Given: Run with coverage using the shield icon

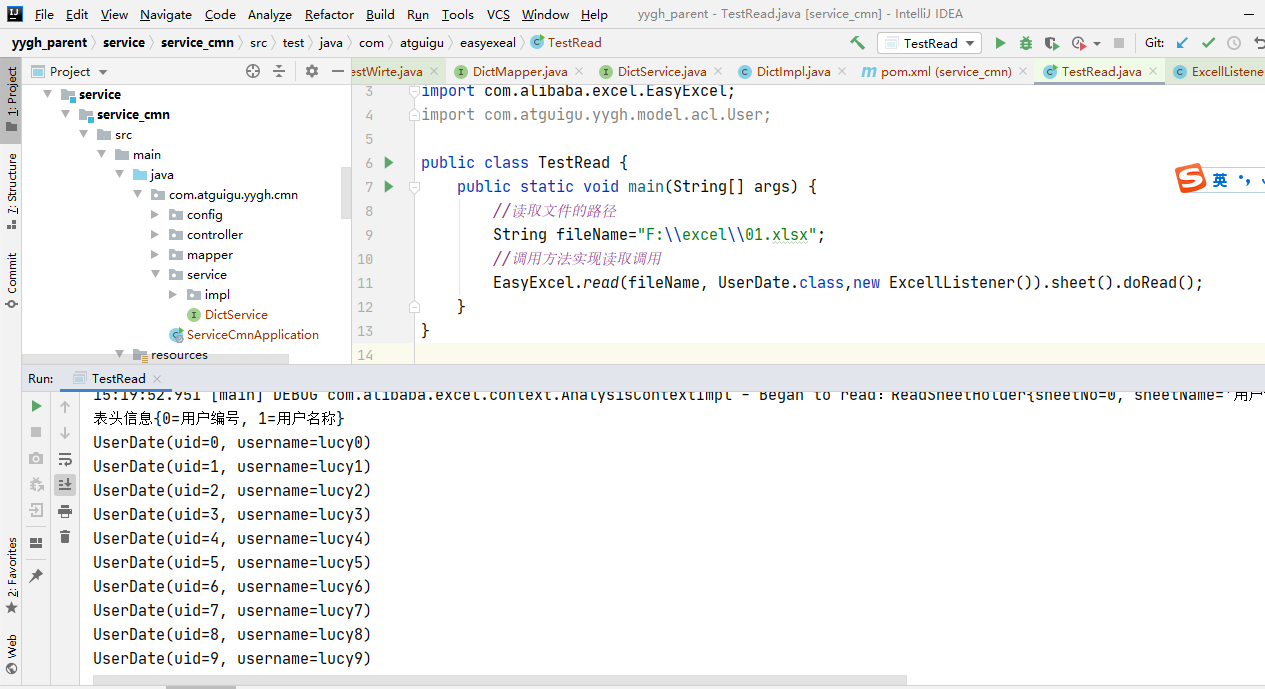Looking at the screenshot, I should click(1051, 43).
